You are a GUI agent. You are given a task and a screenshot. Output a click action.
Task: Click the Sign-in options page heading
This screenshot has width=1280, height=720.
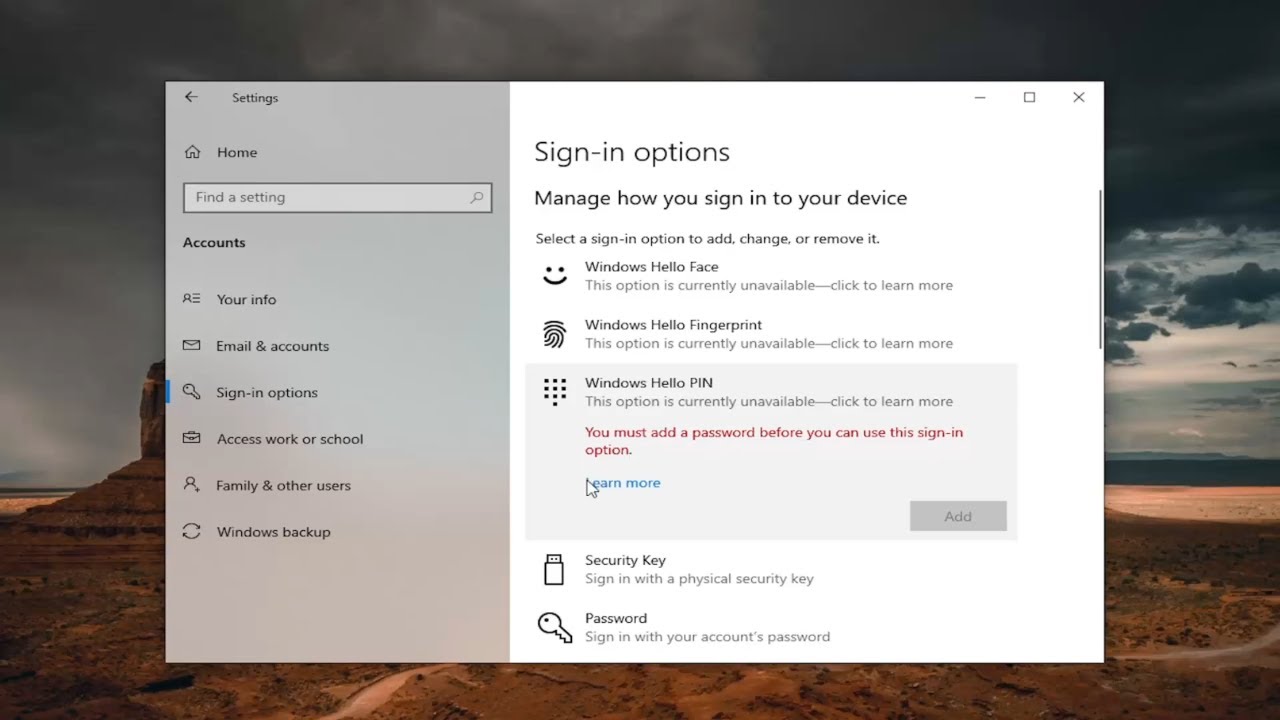(x=632, y=152)
